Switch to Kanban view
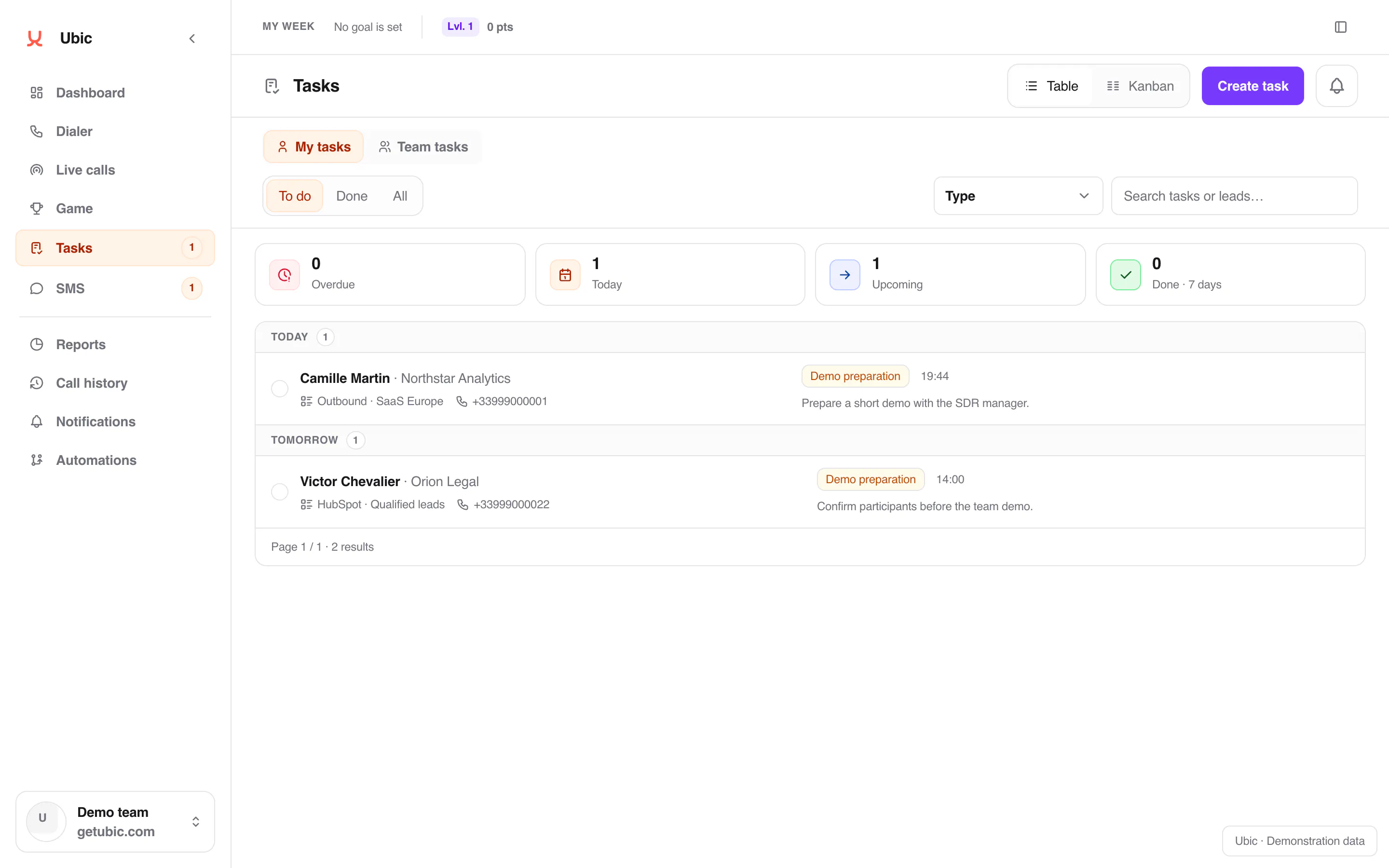 tap(1140, 85)
